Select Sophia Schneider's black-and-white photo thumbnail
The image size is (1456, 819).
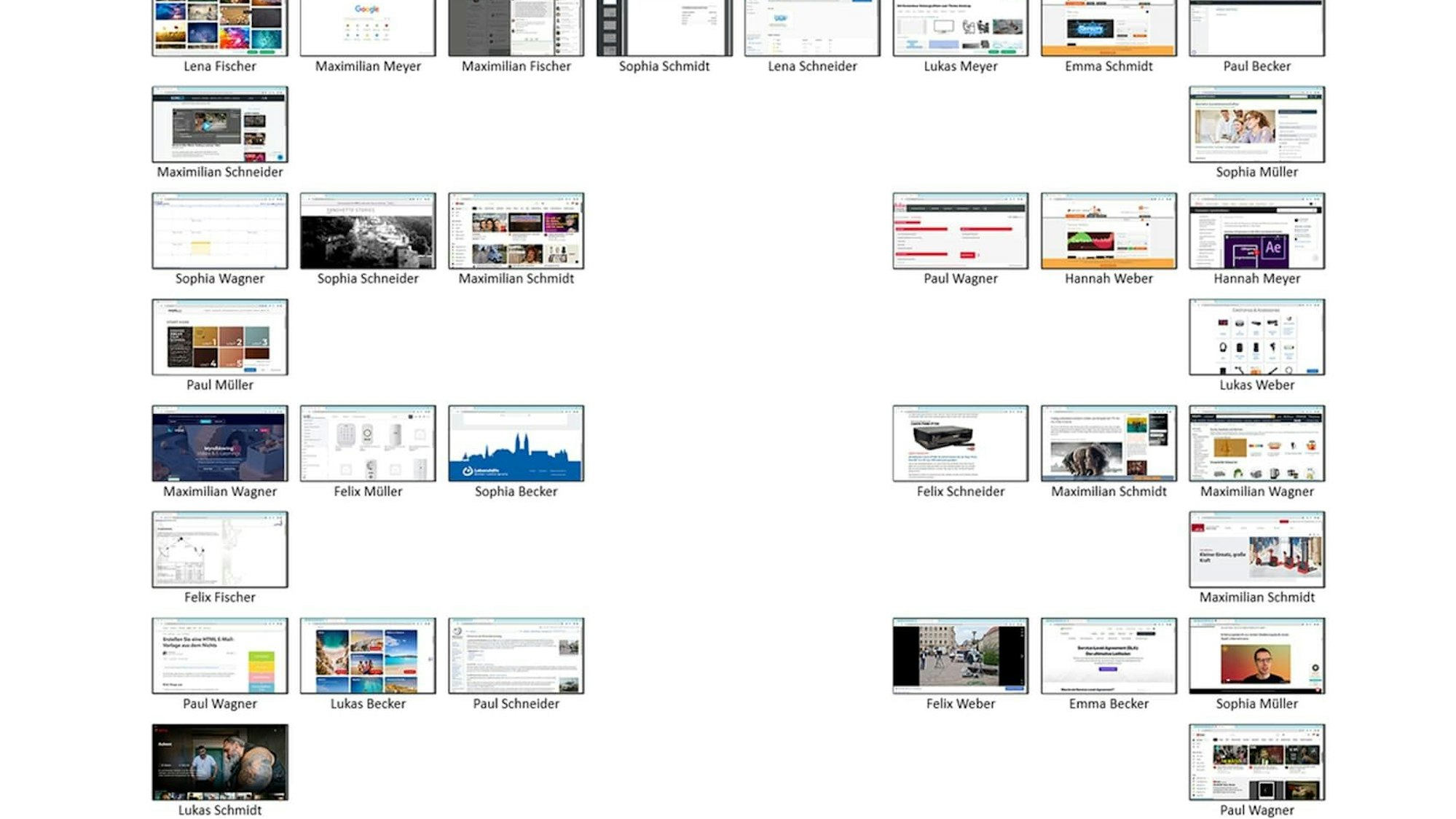tap(367, 231)
